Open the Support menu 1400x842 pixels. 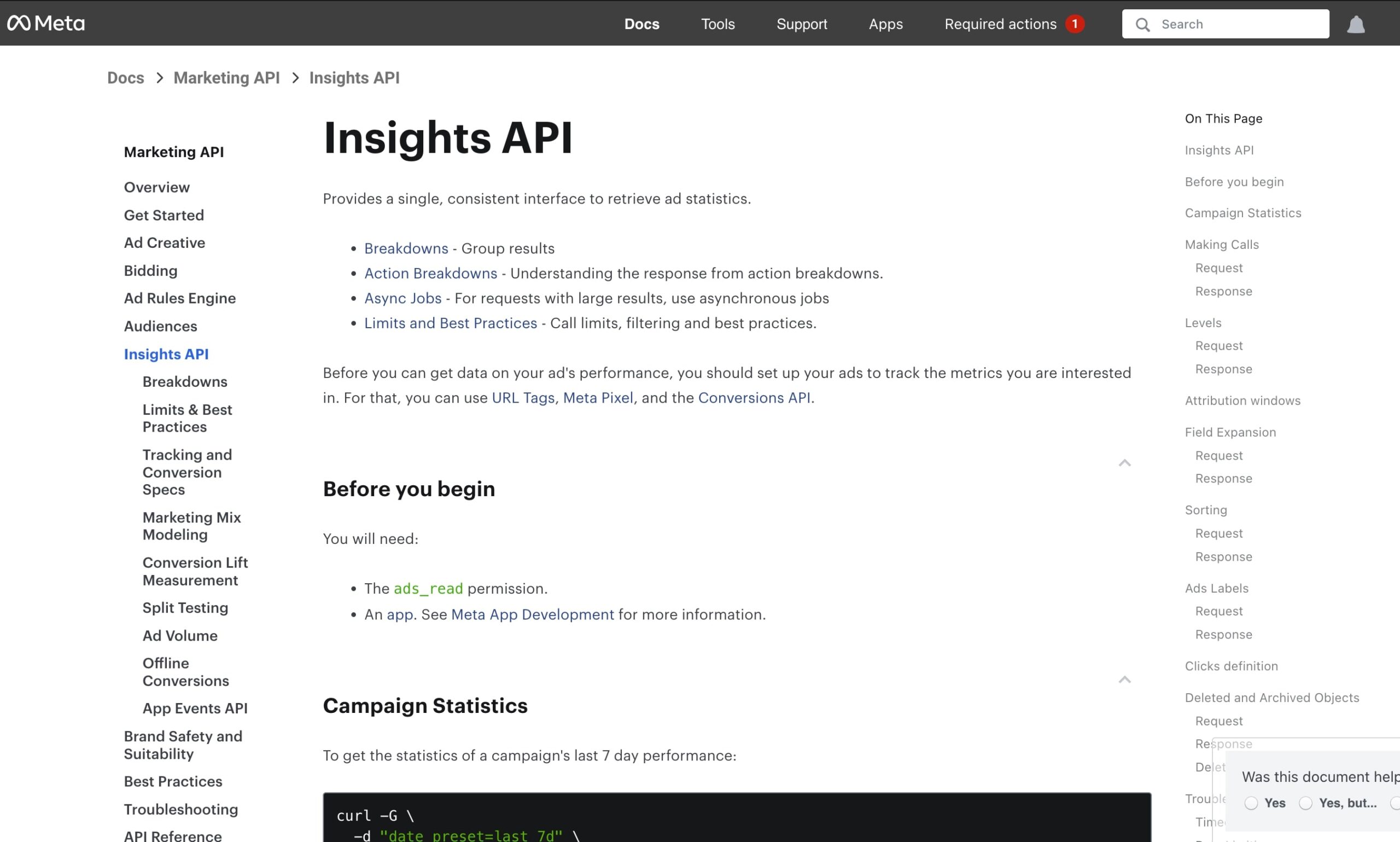801,24
